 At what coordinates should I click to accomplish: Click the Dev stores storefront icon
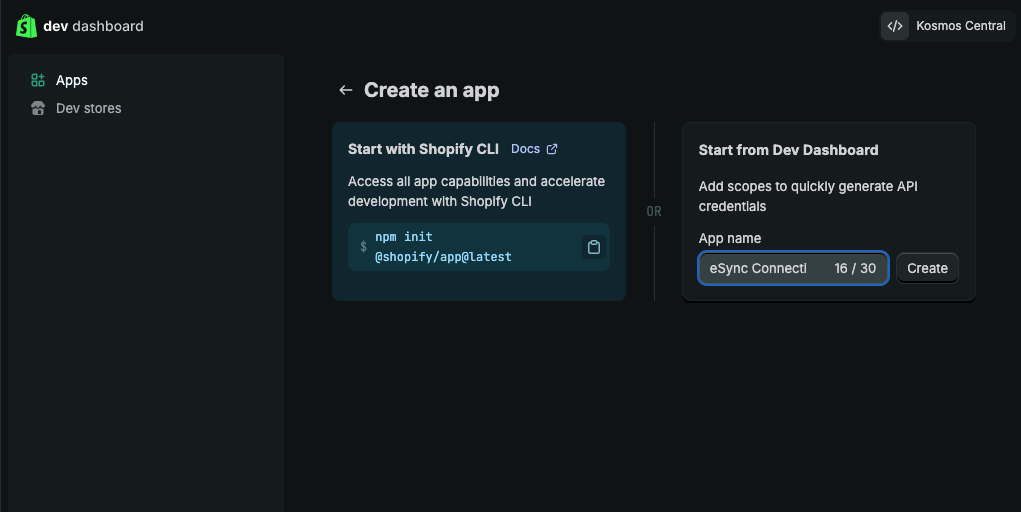pos(38,108)
